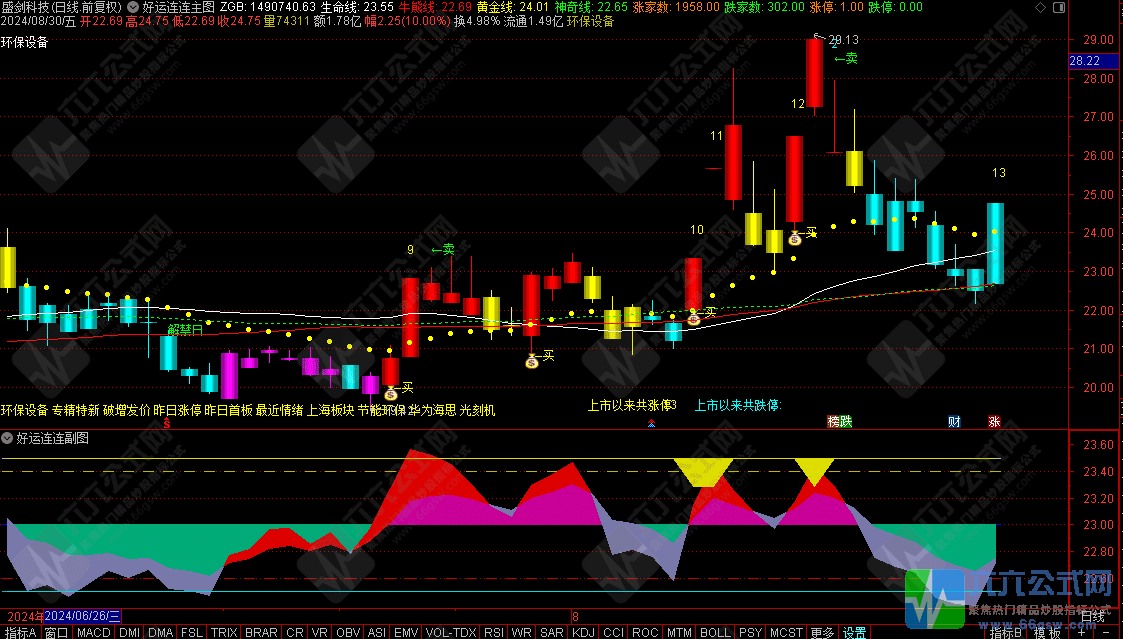Switch to the TRIX indicator tab
Image resolution: width=1123 pixels, height=639 pixels.
coord(224,633)
